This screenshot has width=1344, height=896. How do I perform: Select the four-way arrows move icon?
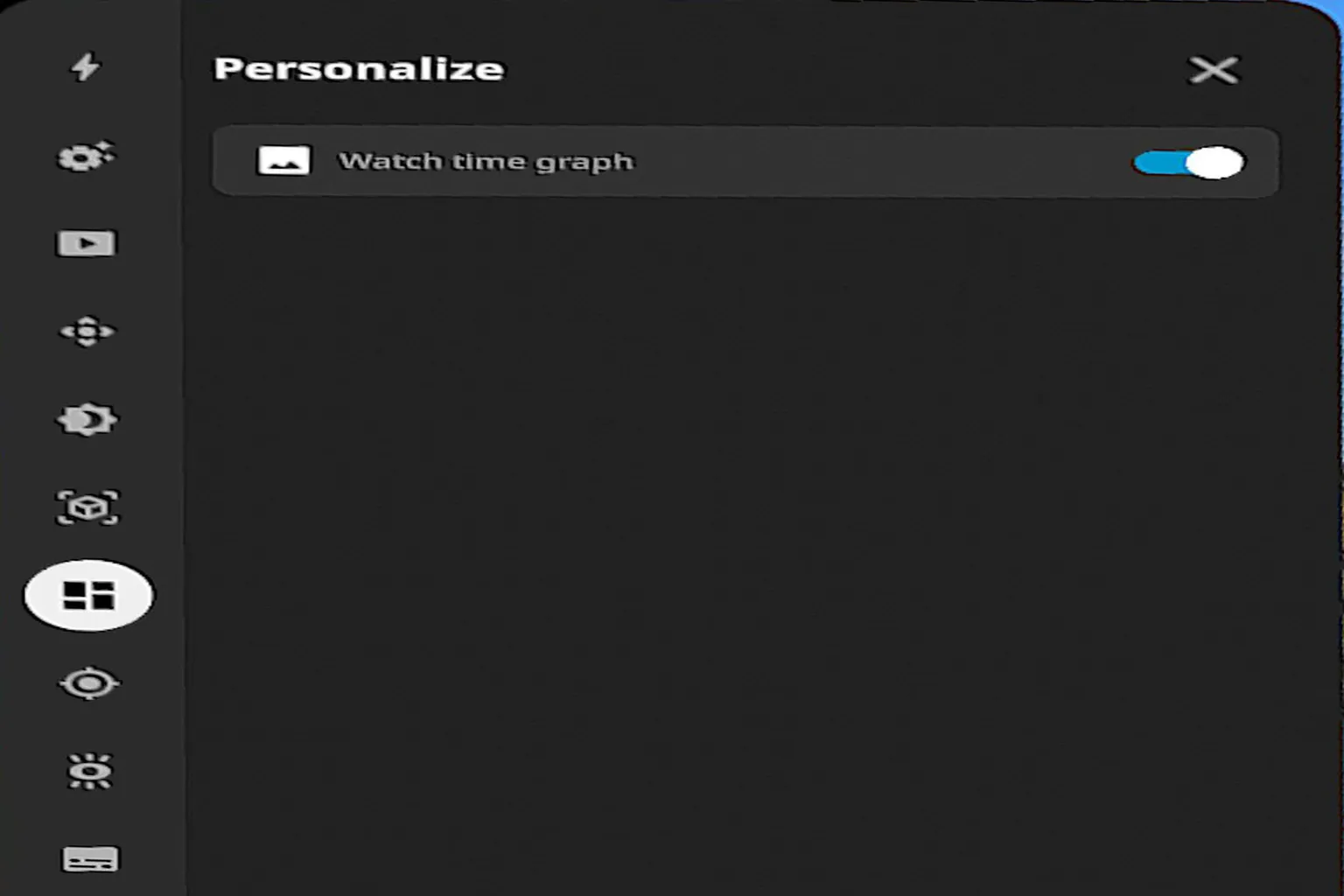87,332
